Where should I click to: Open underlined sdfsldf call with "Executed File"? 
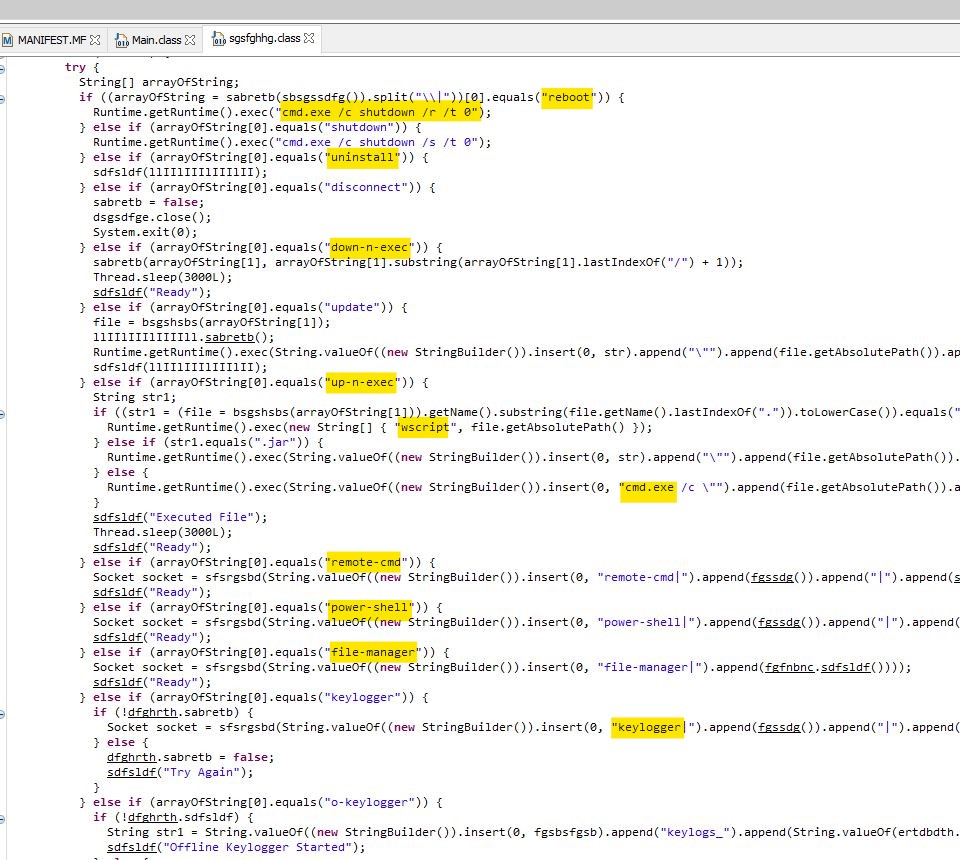(x=117, y=517)
